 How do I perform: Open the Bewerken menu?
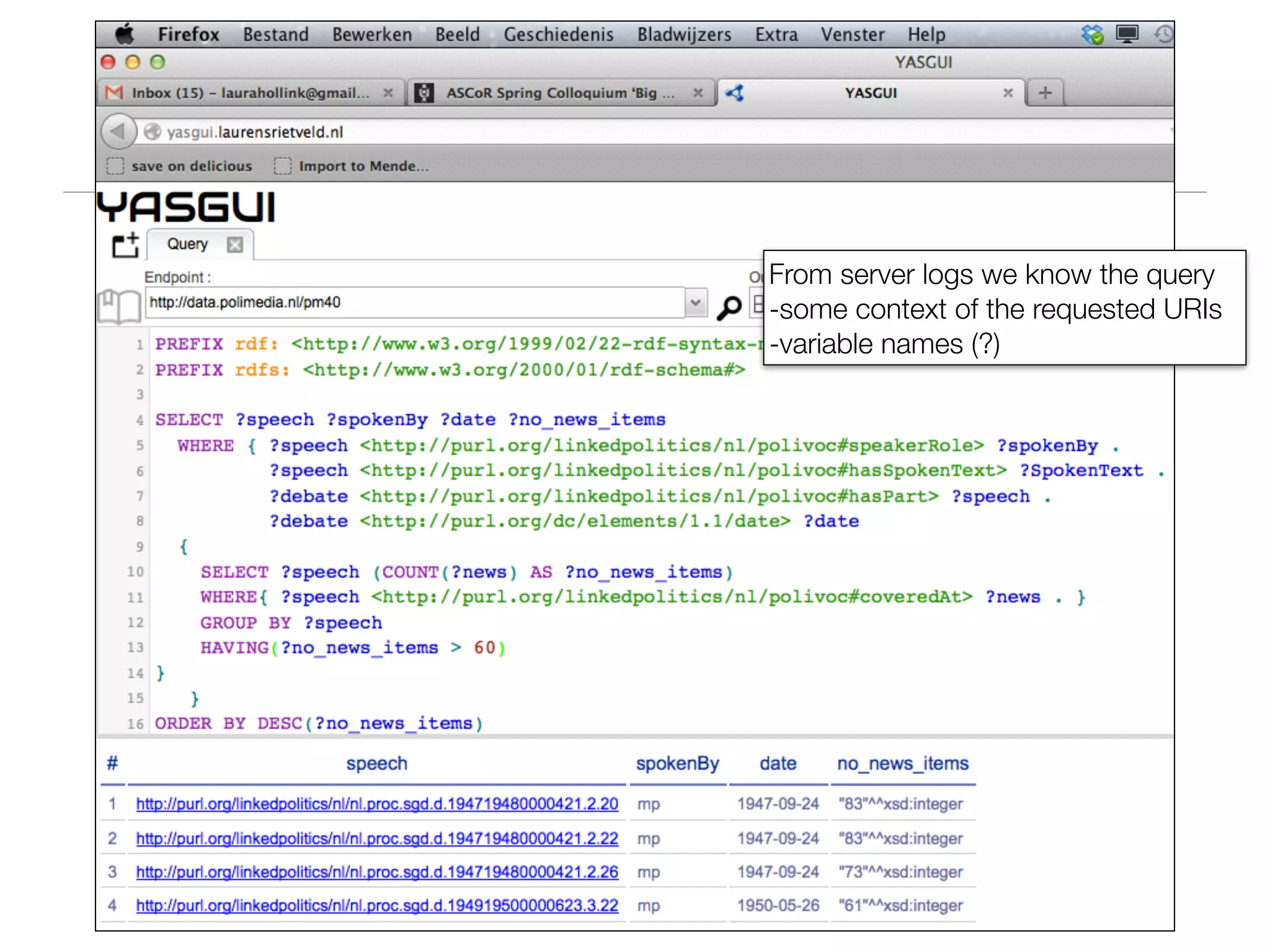pos(371,35)
